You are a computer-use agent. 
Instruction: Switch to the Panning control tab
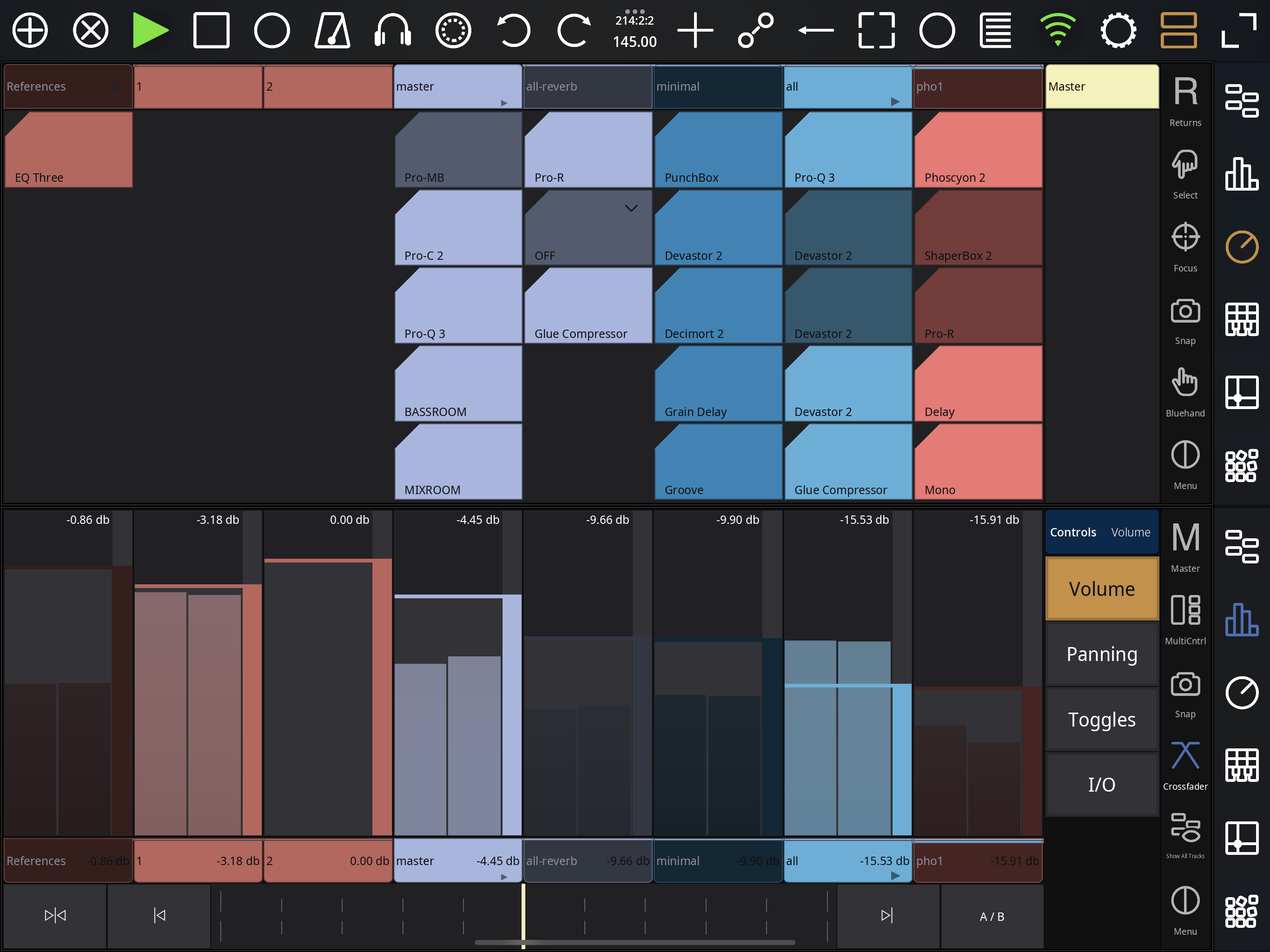click(x=1101, y=654)
